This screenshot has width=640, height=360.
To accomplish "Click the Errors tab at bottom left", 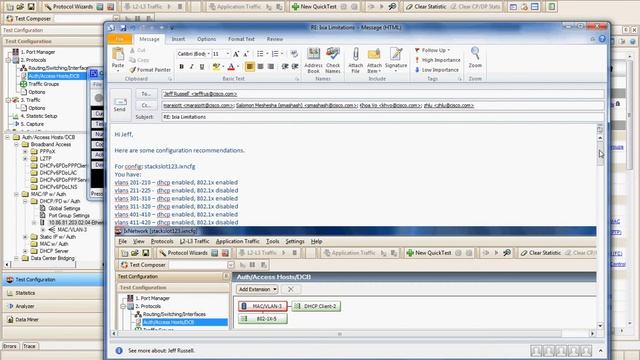I will [10, 346].
